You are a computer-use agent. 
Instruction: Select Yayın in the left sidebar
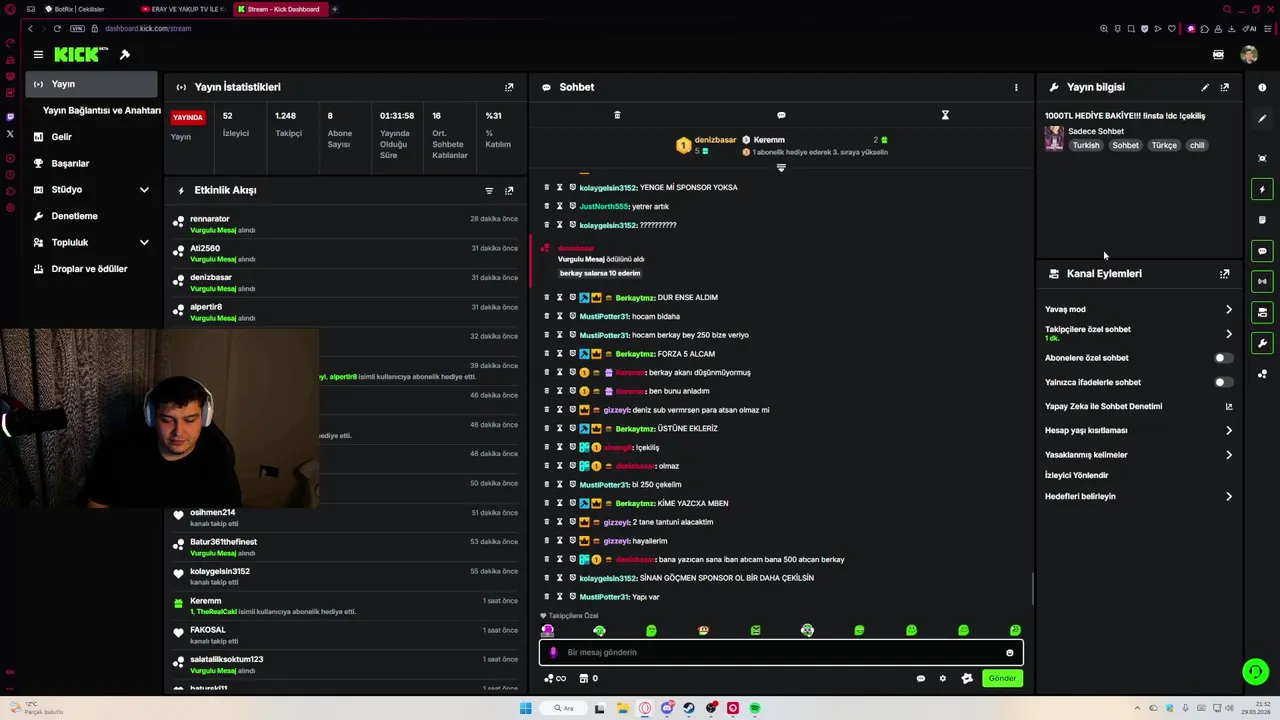pyautogui.click(x=91, y=84)
